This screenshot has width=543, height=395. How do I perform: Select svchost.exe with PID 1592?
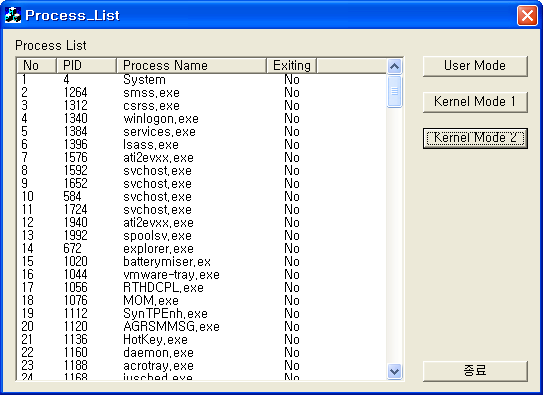(x=202, y=170)
